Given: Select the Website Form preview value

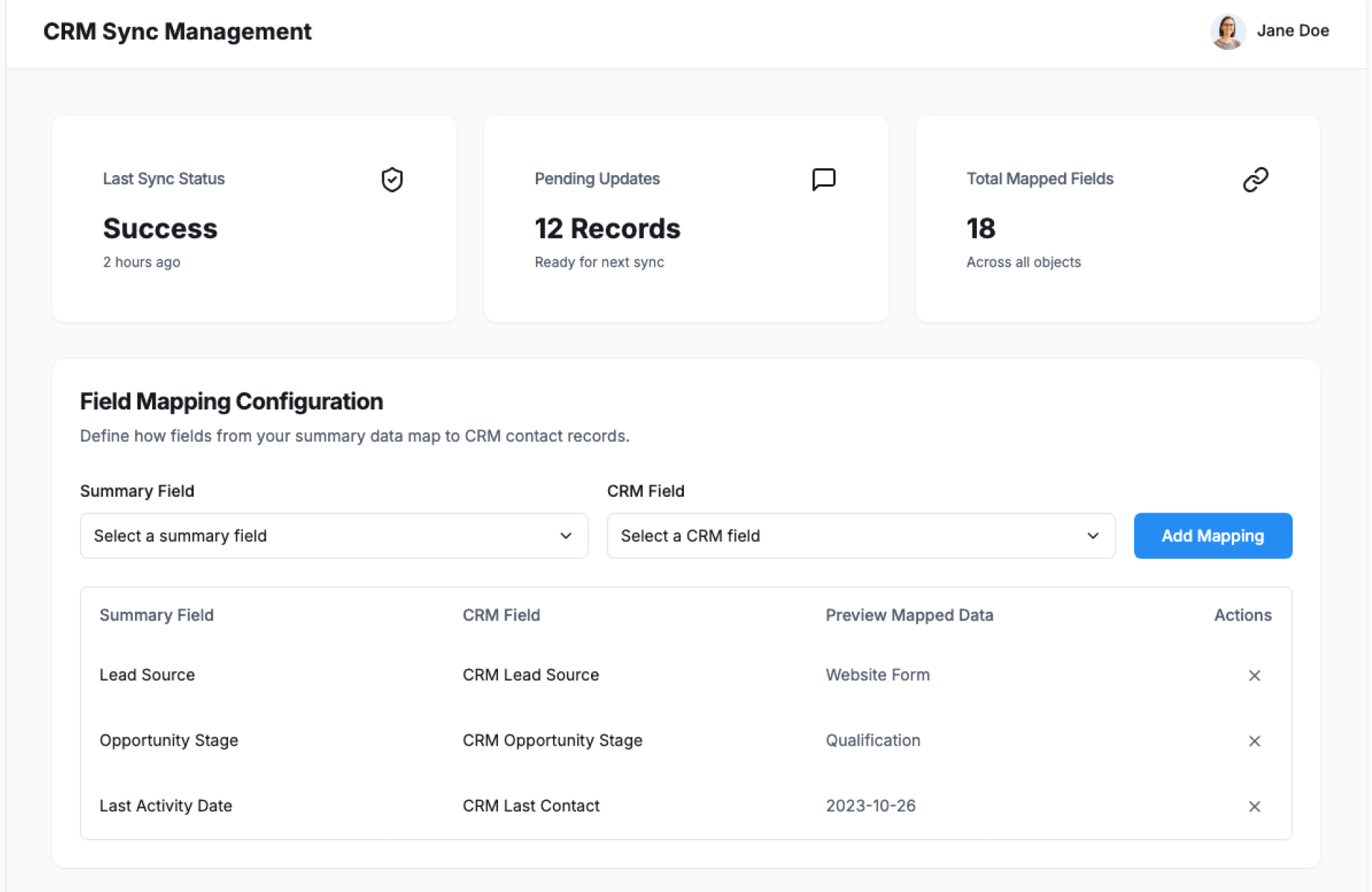Looking at the screenshot, I should click(x=878, y=675).
